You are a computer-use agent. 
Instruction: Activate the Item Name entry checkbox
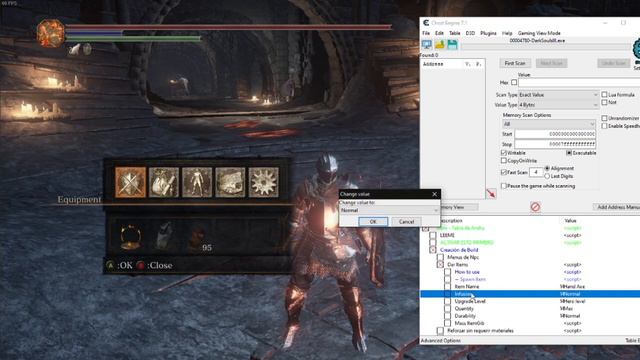(448, 287)
